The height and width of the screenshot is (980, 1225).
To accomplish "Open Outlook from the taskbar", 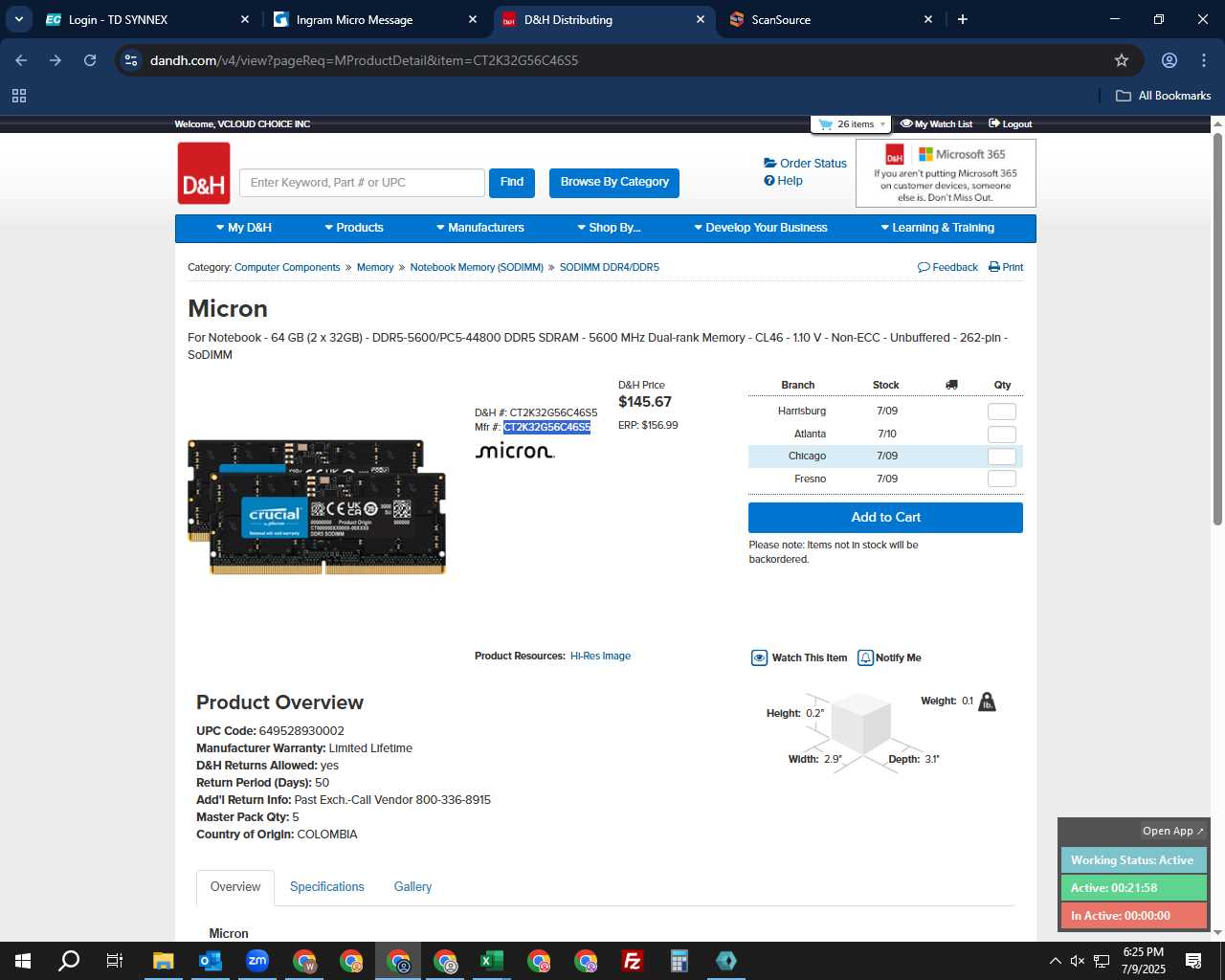I will click(211, 961).
